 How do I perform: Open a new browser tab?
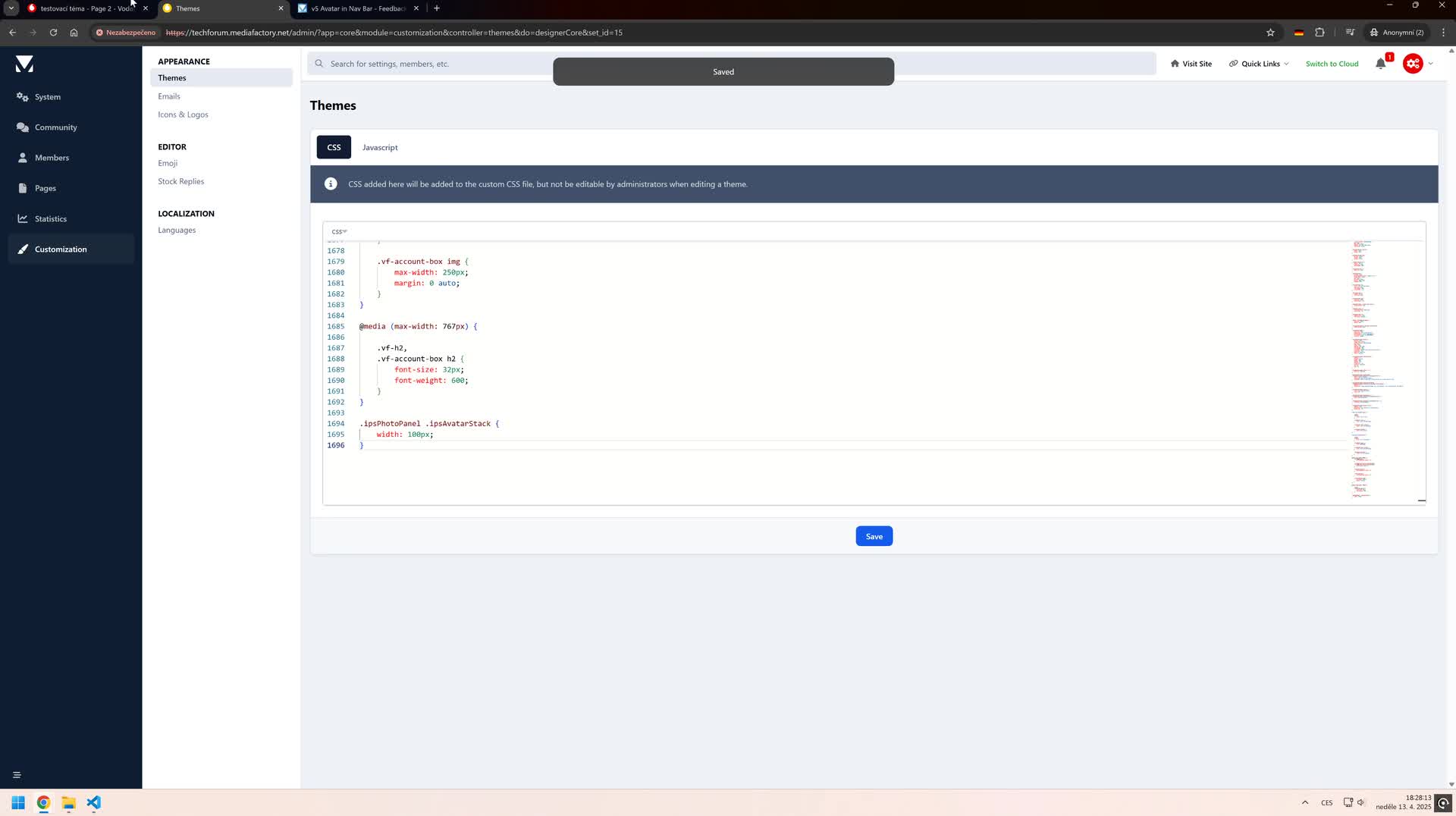(x=437, y=8)
